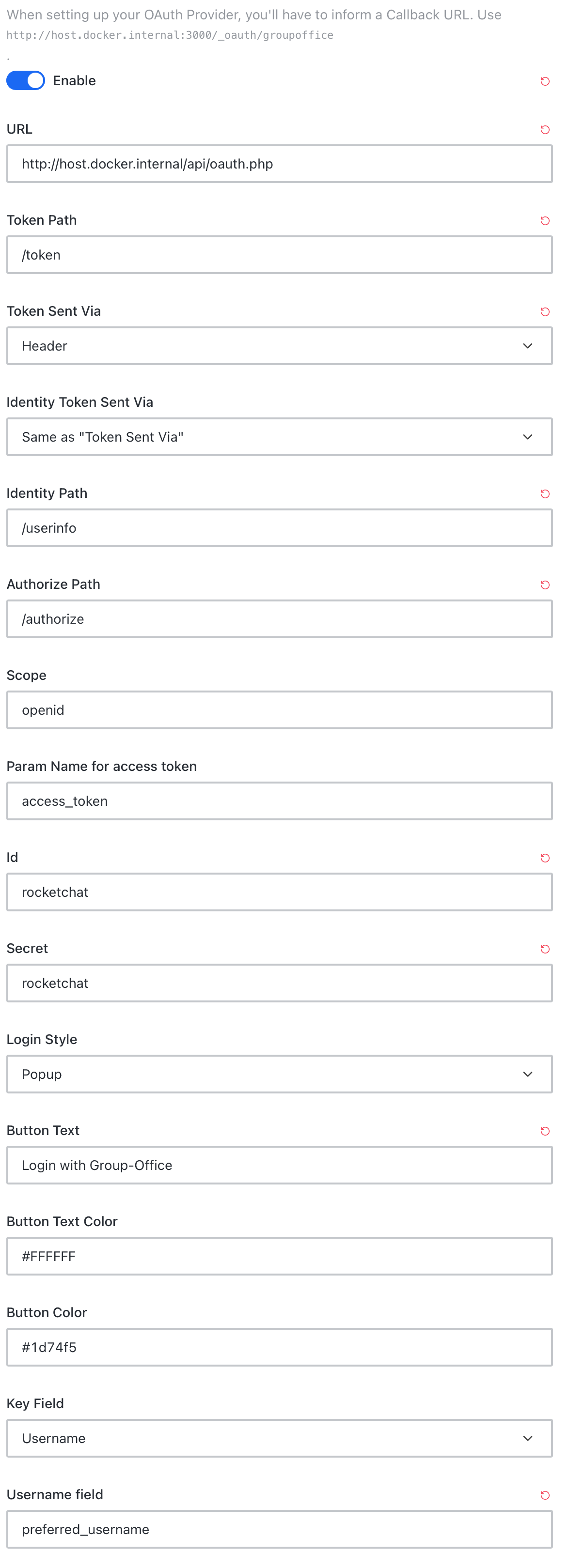Reset the Enable setting to default
The image size is (568, 1568).
point(545,81)
